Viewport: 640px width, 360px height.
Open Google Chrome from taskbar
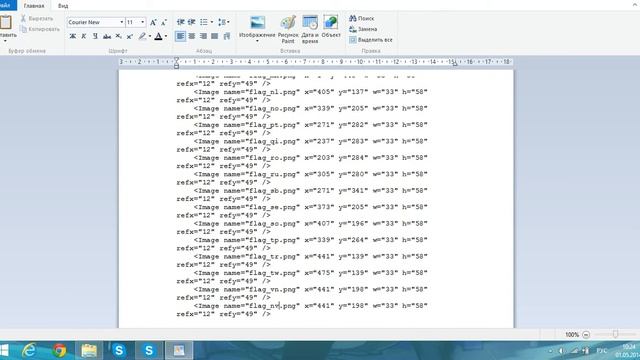click(60, 350)
